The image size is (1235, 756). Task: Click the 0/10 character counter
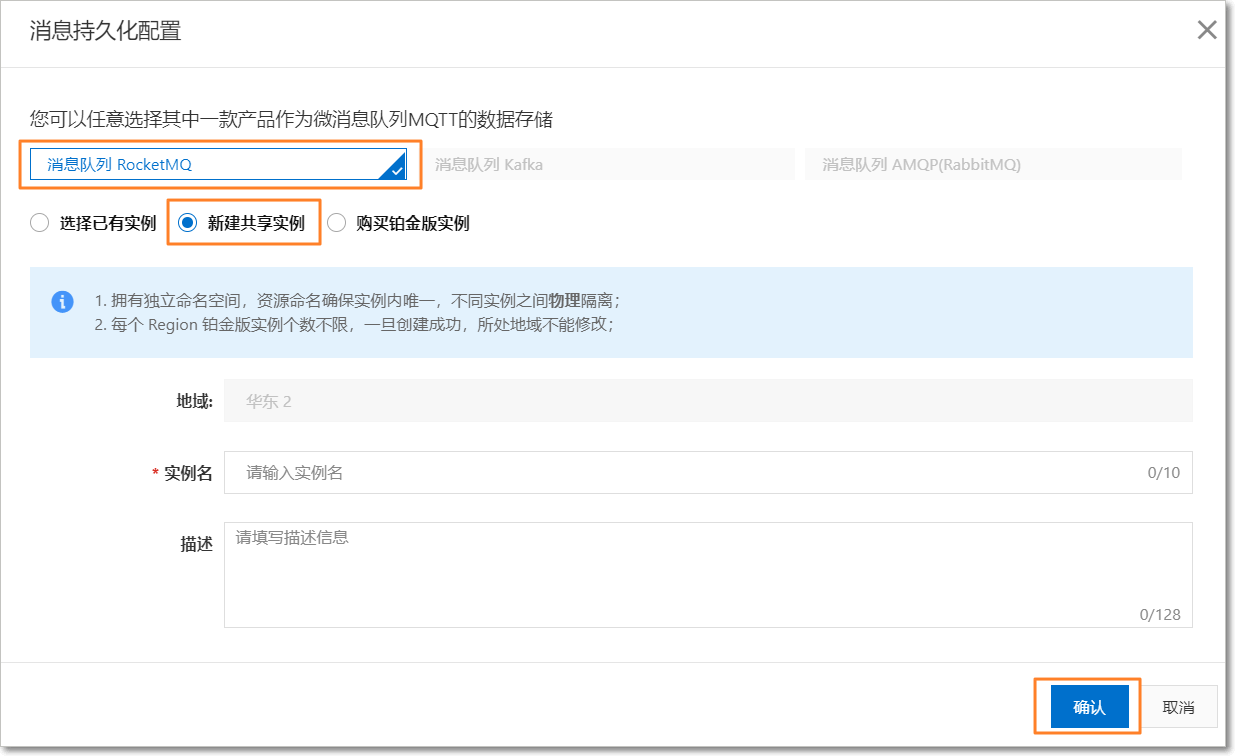click(1164, 473)
